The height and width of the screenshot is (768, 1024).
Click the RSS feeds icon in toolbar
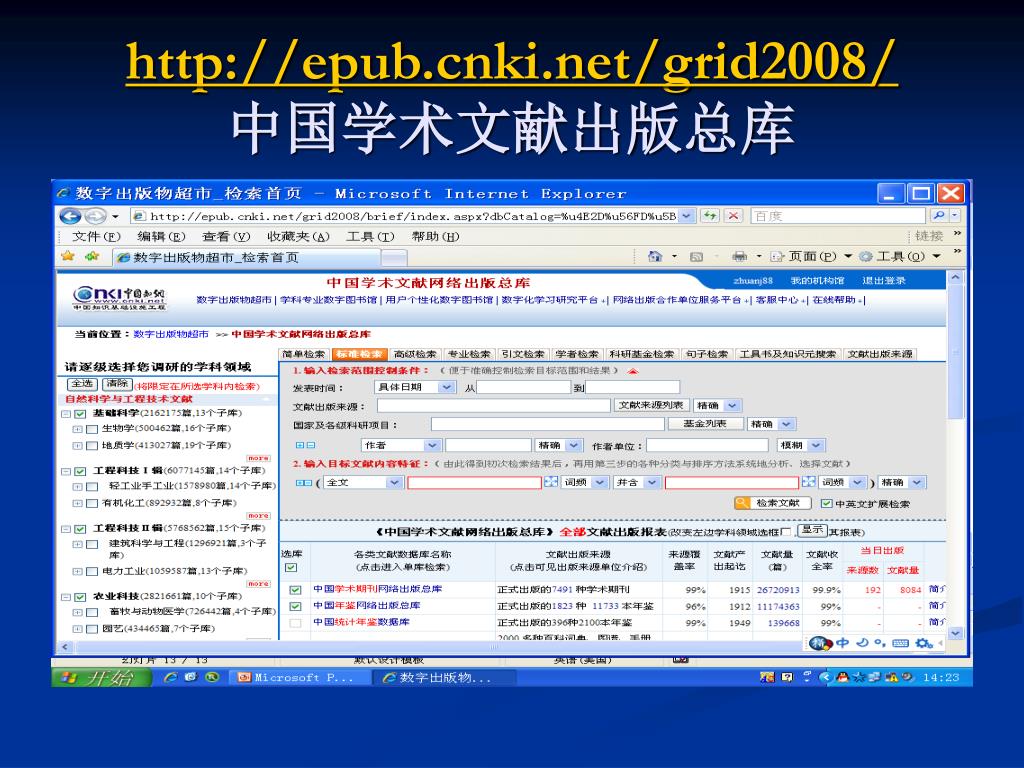click(x=697, y=257)
